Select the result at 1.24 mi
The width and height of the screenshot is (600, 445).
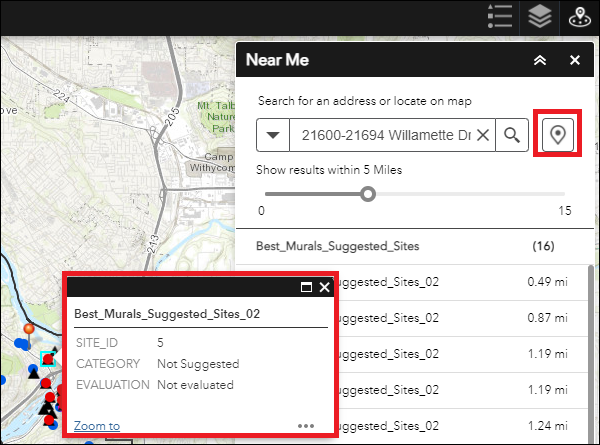[x=463, y=426]
